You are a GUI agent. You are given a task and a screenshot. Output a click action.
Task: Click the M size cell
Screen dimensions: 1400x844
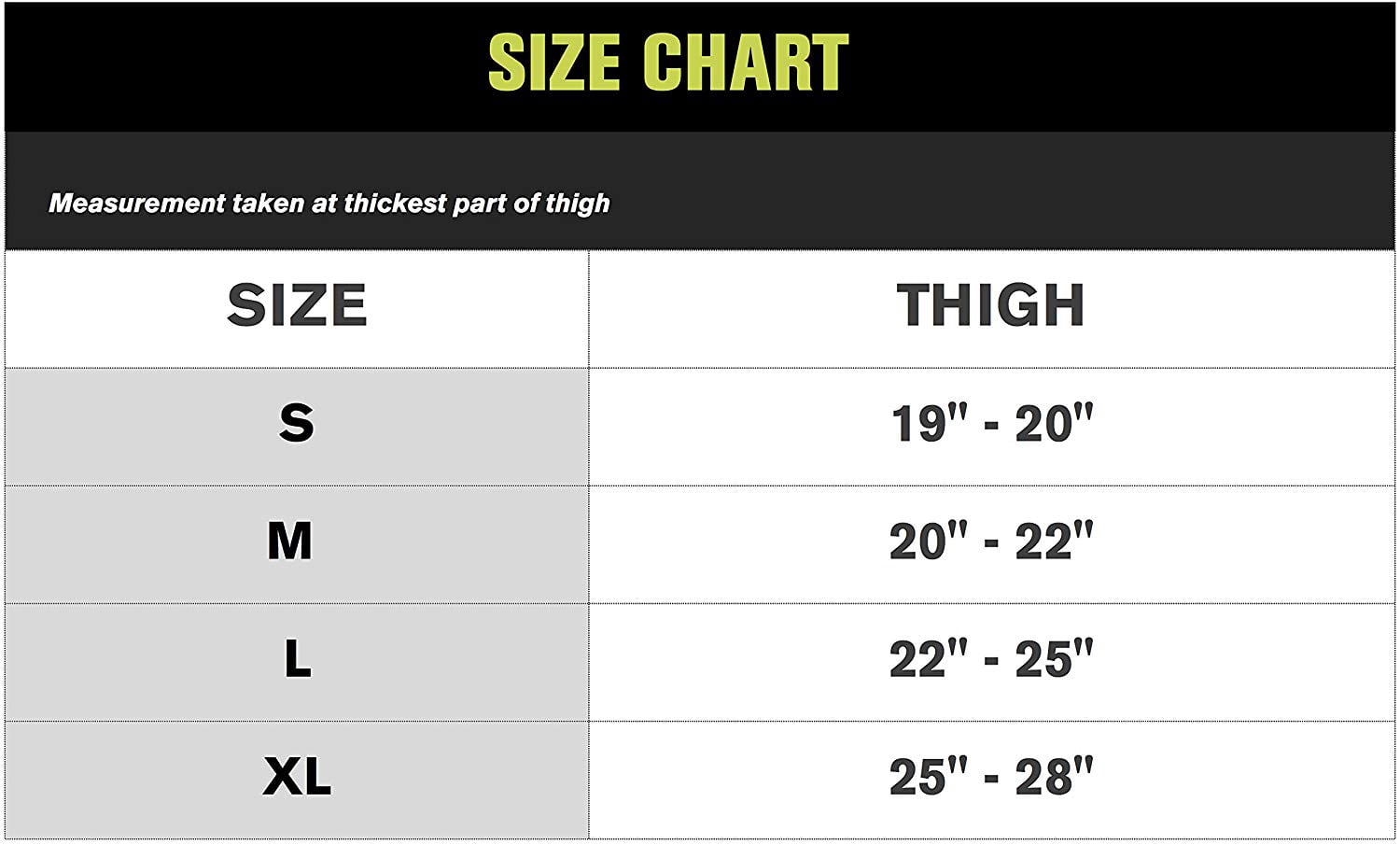coord(297,544)
